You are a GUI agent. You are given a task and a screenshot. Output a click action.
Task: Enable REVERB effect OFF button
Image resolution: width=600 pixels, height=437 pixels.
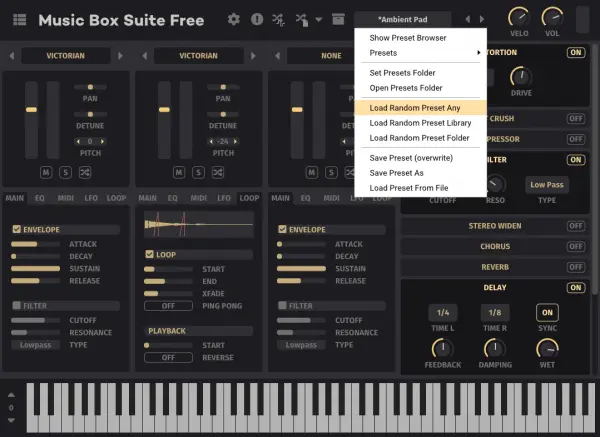pyautogui.click(x=576, y=267)
